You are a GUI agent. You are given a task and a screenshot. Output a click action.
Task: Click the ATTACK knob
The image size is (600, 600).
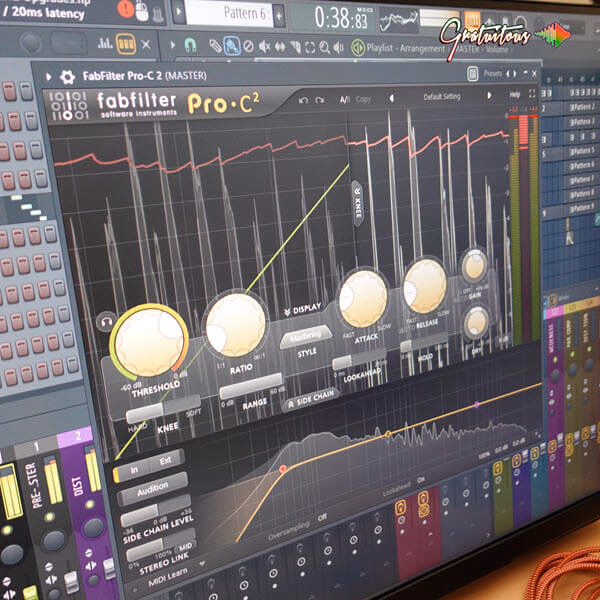pyautogui.click(x=363, y=298)
